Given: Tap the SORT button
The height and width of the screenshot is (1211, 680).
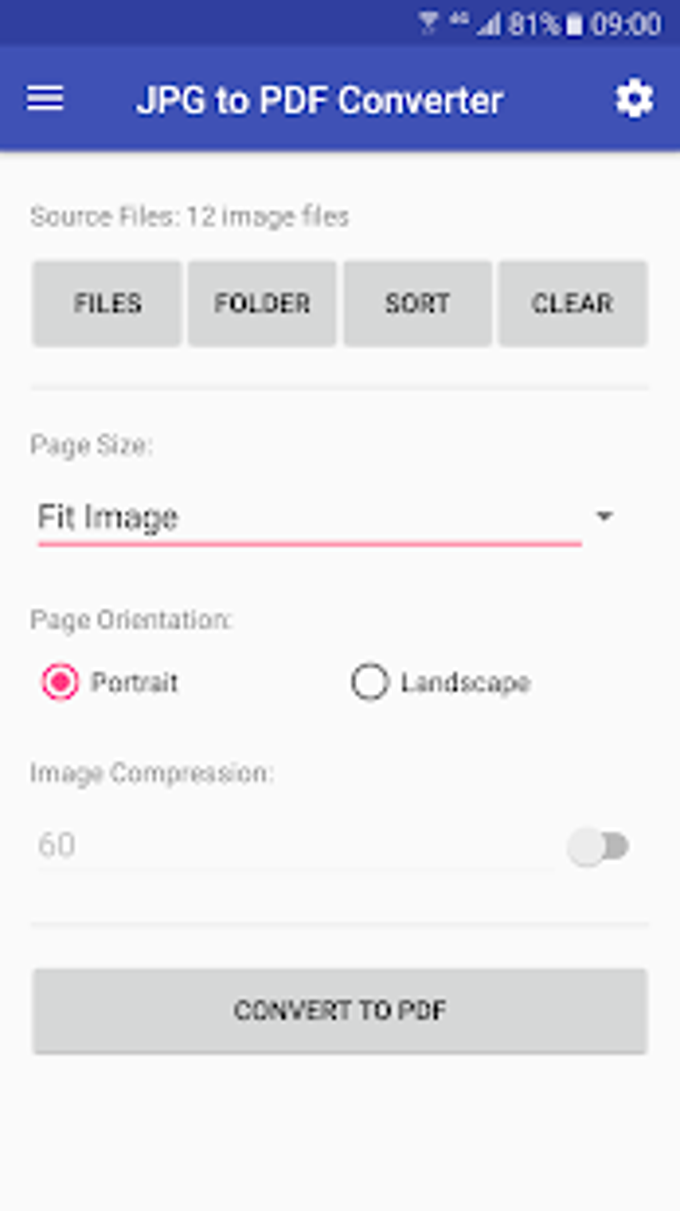Looking at the screenshot, I should 417,304.
